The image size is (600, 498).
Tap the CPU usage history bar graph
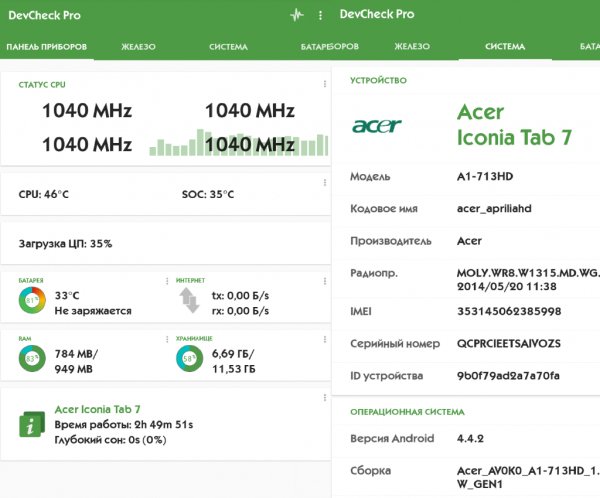tap(239, 142)
